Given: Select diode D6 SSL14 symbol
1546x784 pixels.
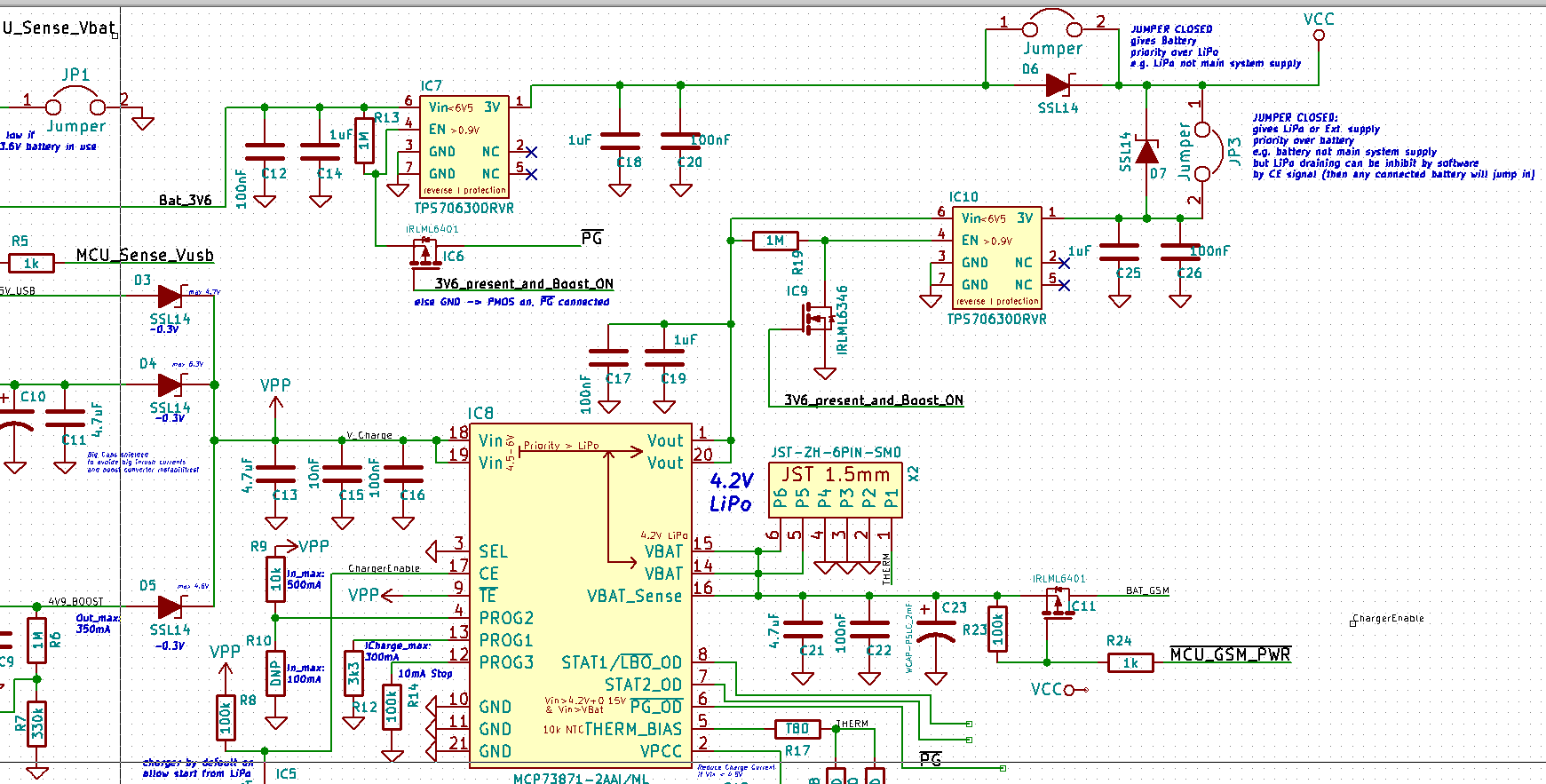Looking at the screenshot, I should (1058, 85).
